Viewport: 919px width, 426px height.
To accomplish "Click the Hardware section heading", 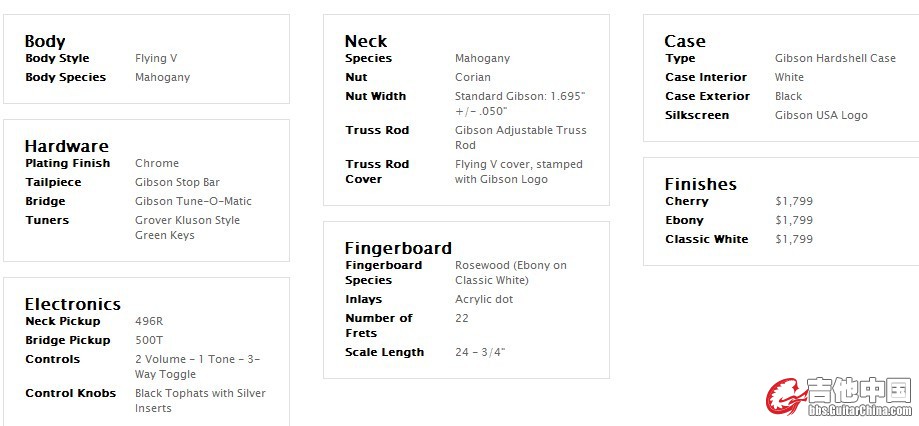I will click(67, 146).
